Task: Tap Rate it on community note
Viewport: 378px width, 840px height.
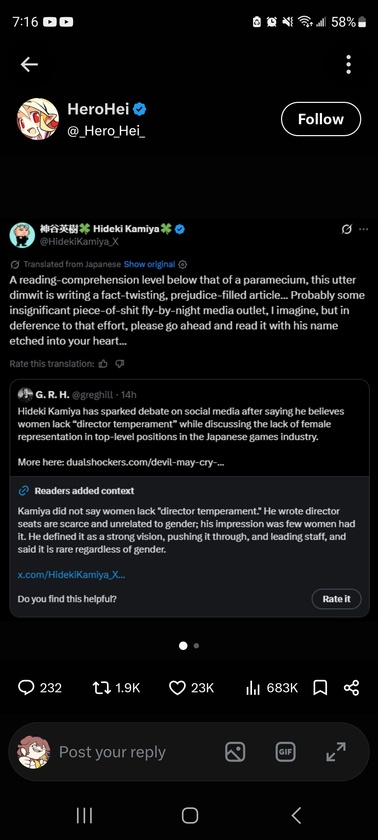Action: 336,599
